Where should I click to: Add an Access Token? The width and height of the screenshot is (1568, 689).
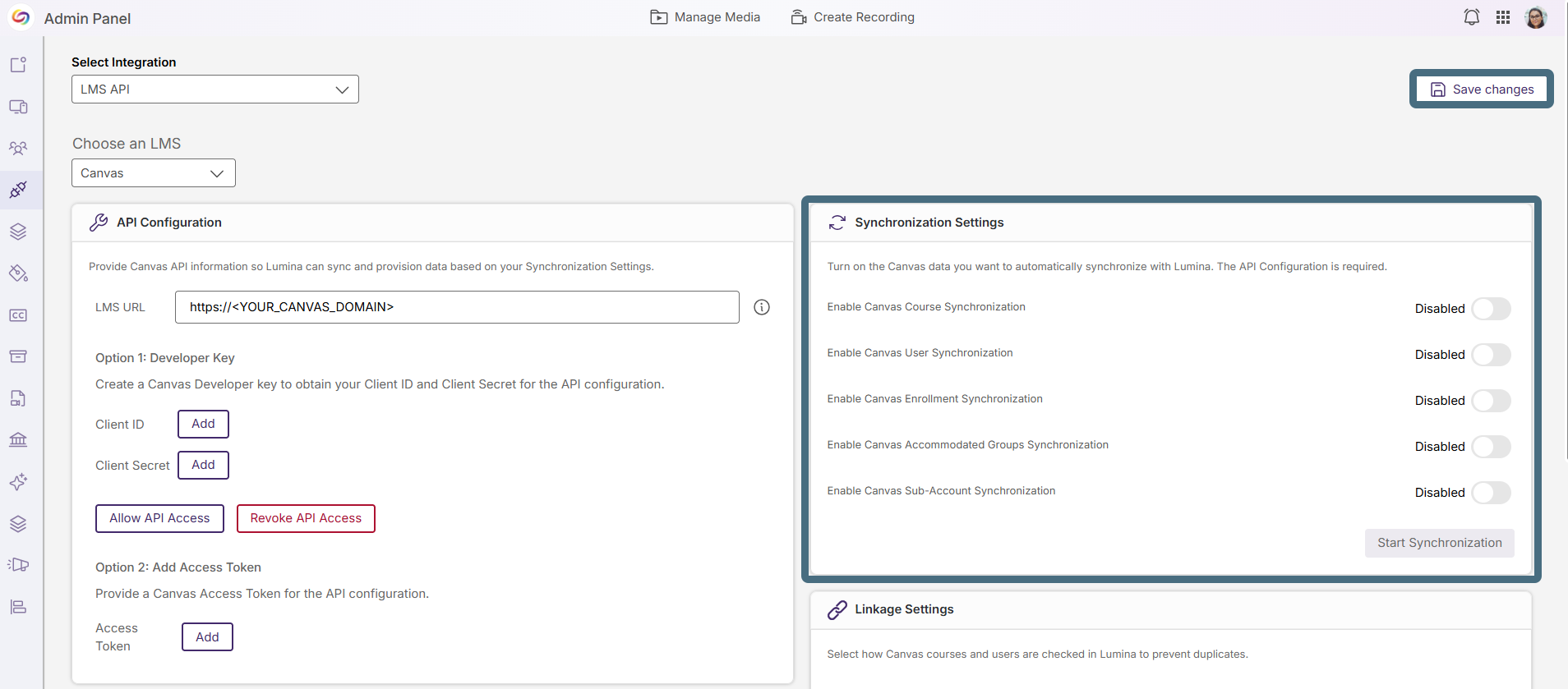click(x=207, y=637)
